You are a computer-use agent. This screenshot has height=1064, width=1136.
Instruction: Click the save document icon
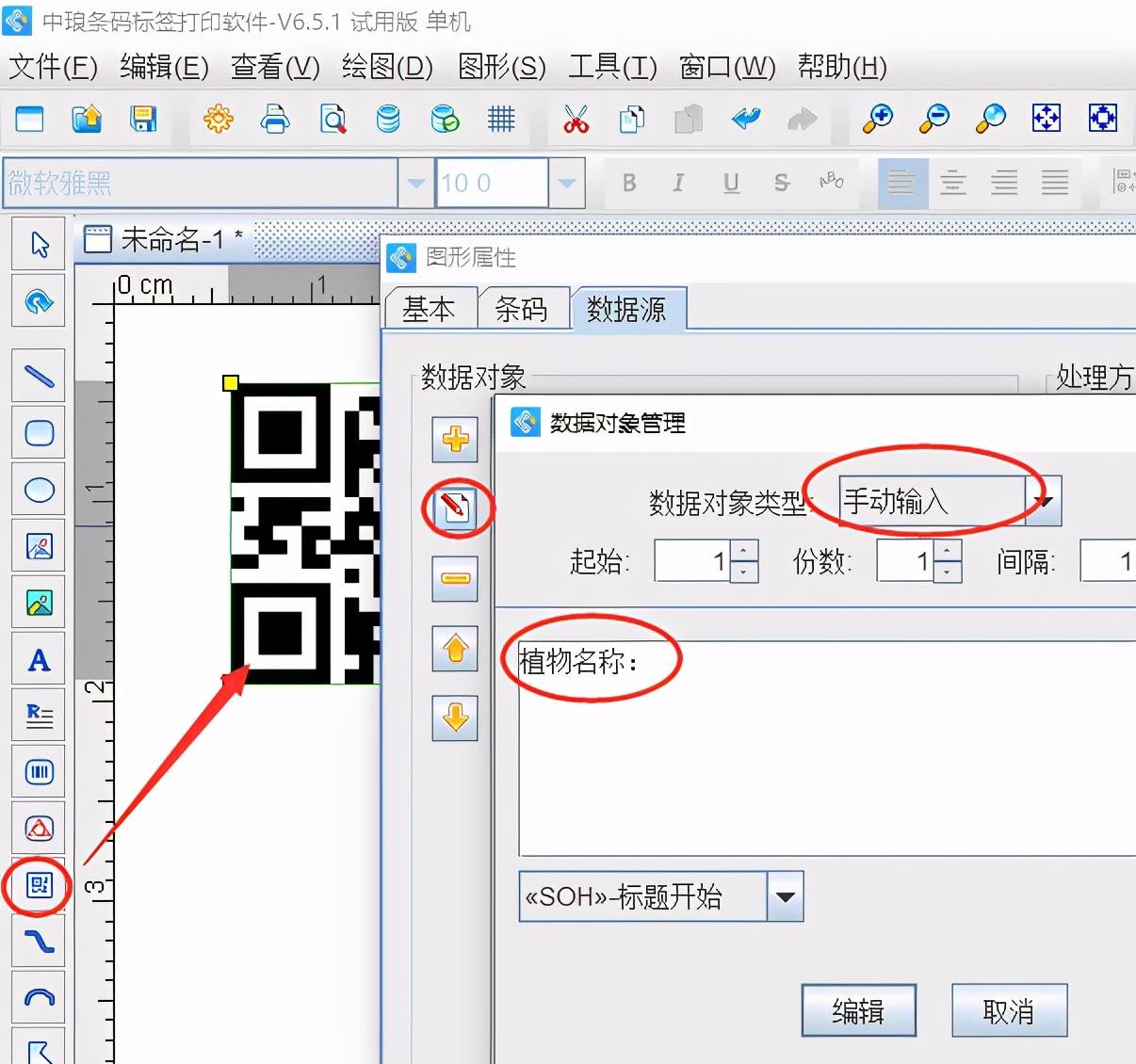click(143, 119)
